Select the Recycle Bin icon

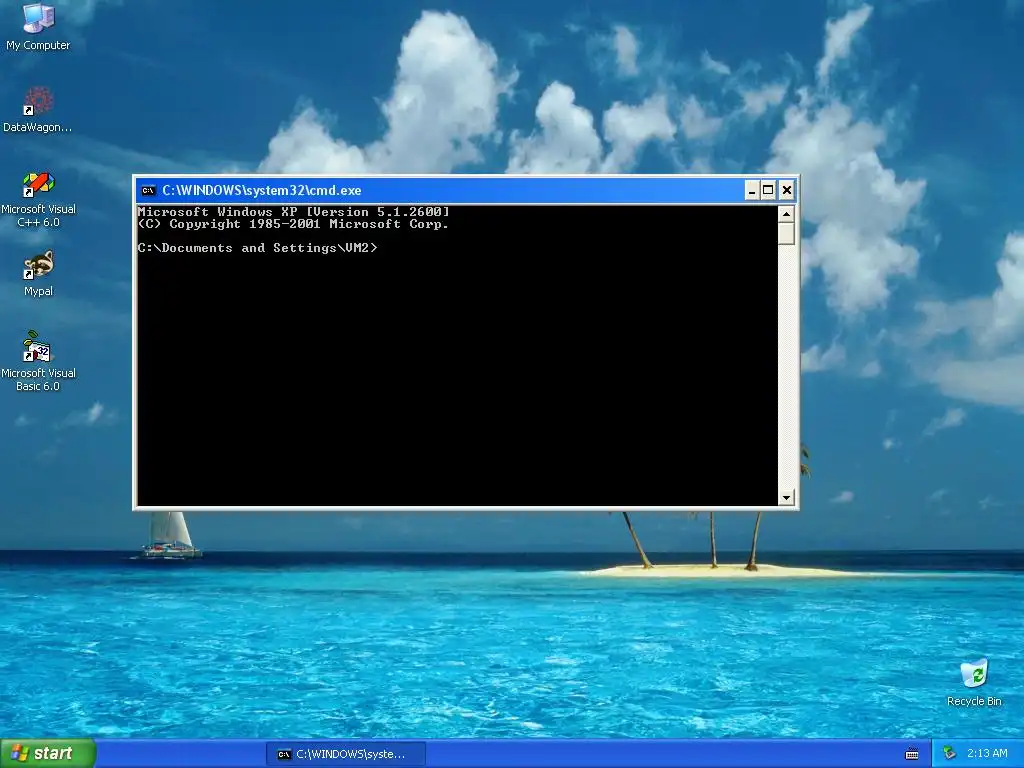point(974,682)
